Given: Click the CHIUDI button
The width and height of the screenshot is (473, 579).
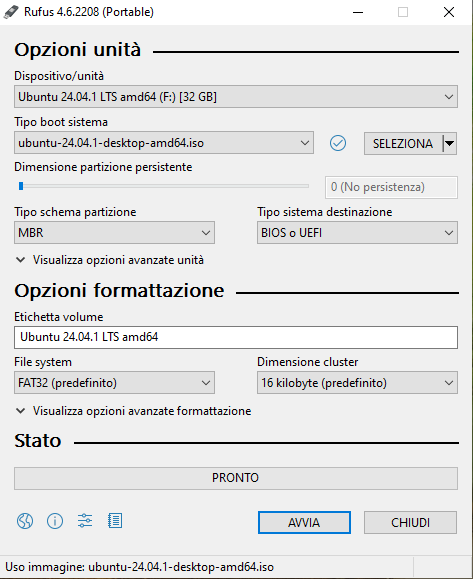Looking at the screenshot, I should 410,523.
